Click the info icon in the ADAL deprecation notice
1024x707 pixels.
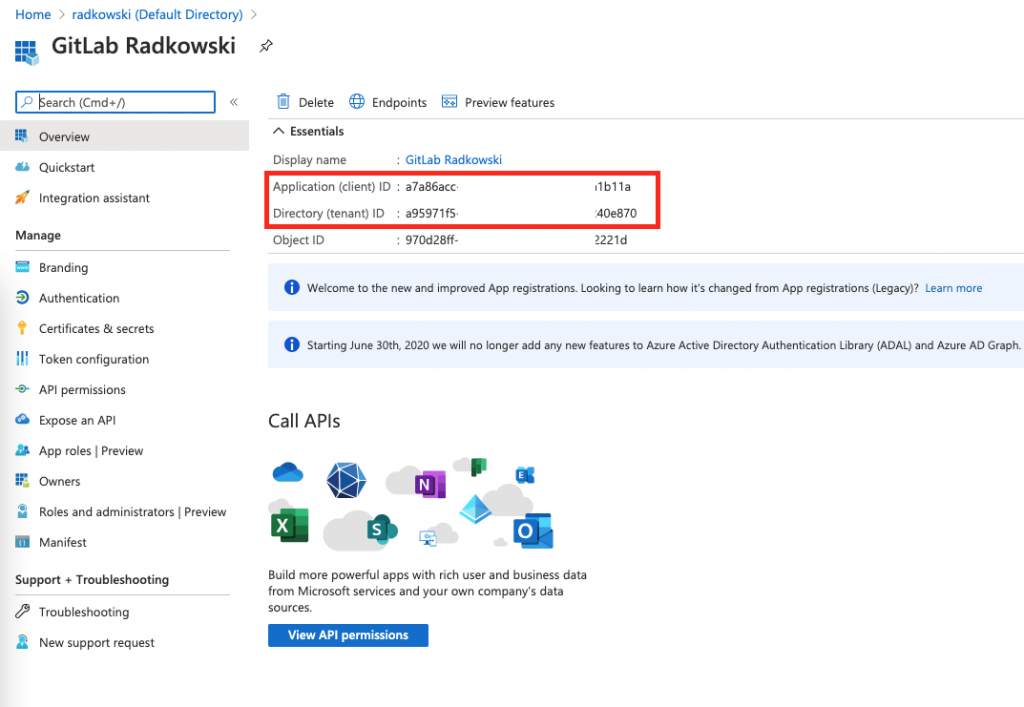pyautogui.click(x=292, y=345)
